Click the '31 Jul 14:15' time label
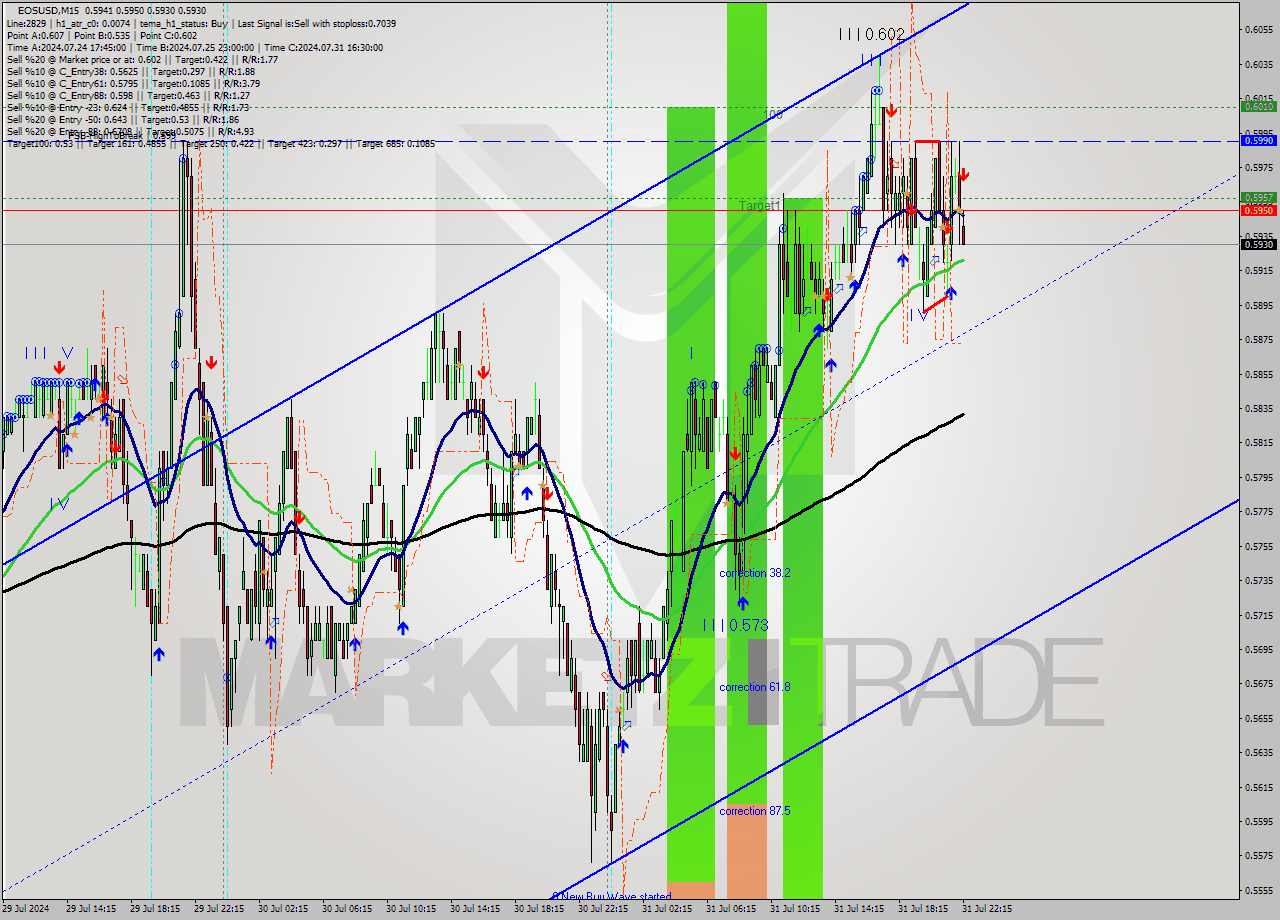 pyautogui.click(x=861, y=909)
